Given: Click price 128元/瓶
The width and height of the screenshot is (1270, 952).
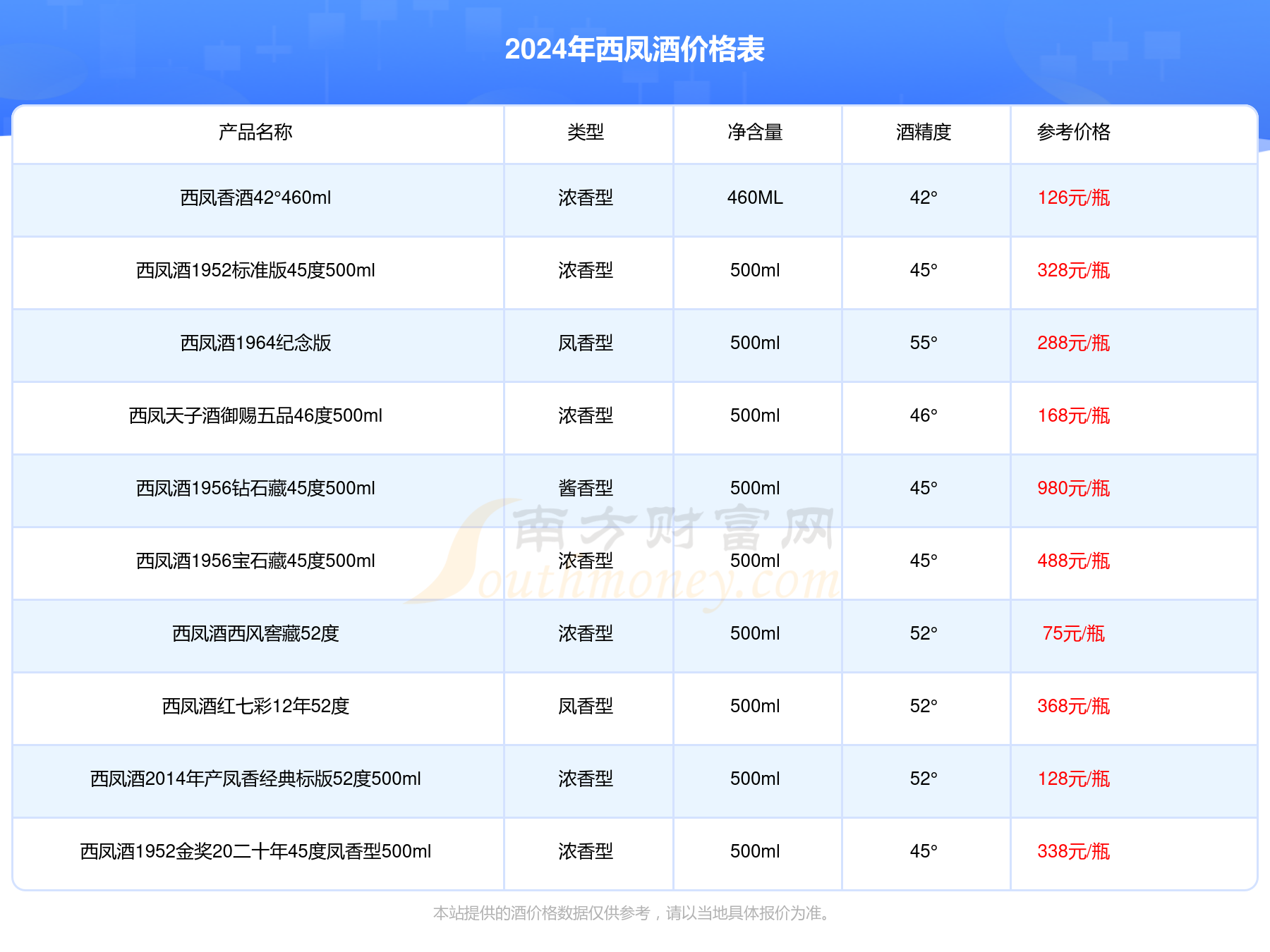Looking at the screenshot, I should (1073, 779).
